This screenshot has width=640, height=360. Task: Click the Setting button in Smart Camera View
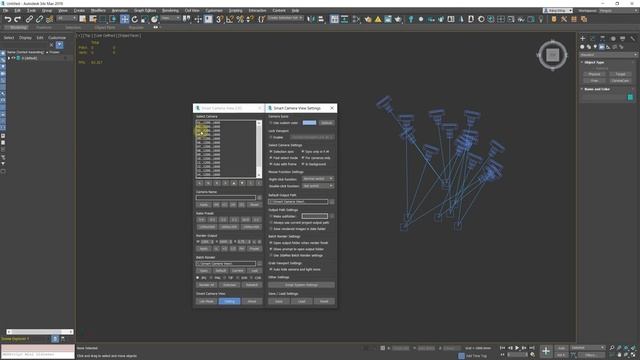[x=229, y=301]
